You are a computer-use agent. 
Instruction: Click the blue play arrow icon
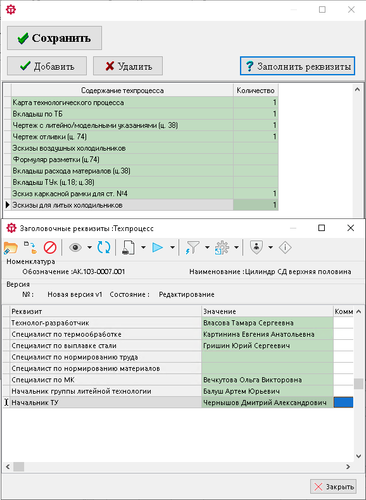click(158, 248)
